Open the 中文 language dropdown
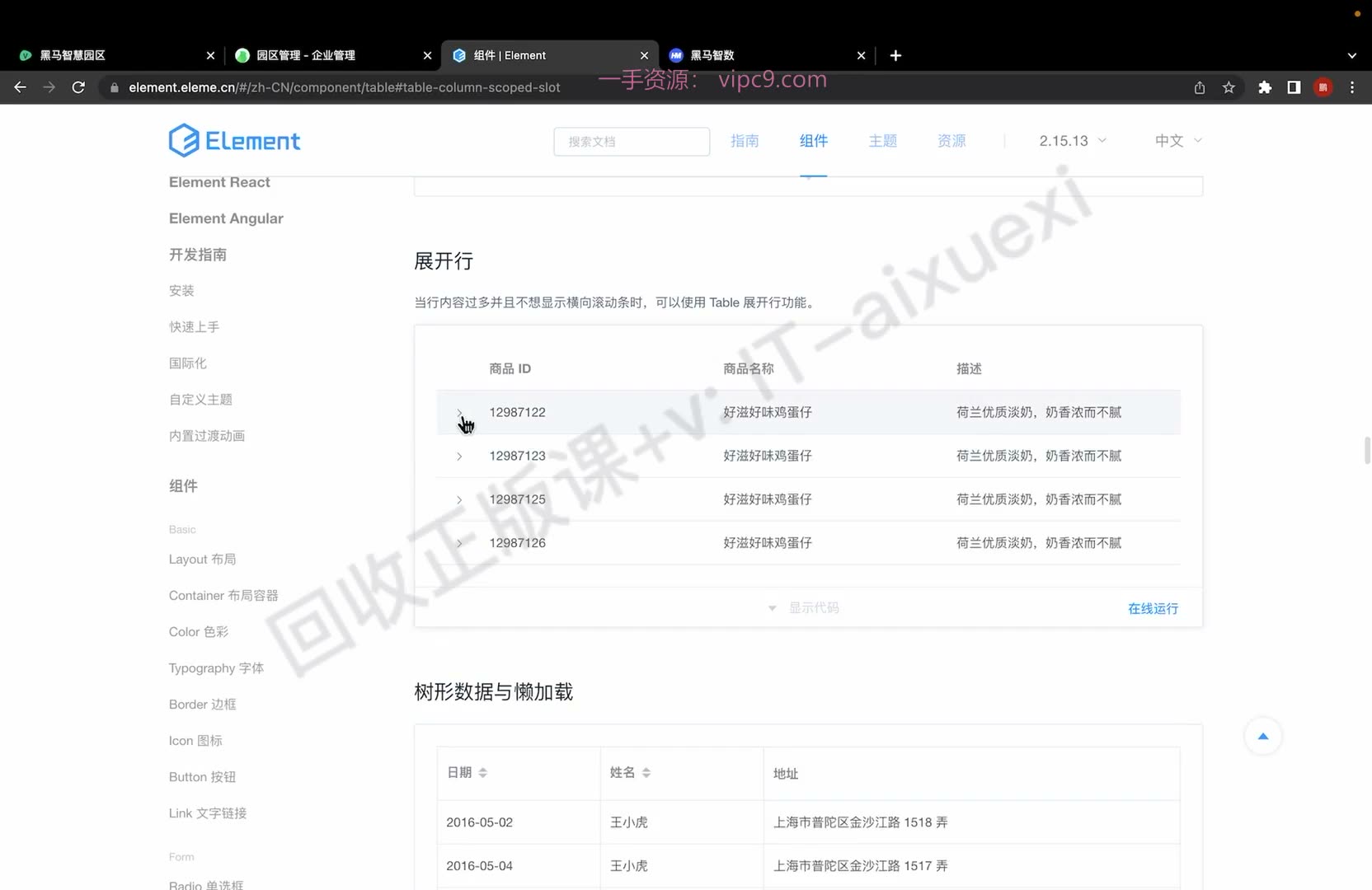The width and height of the screenshot is (1372, 890). coord(1178,141)
